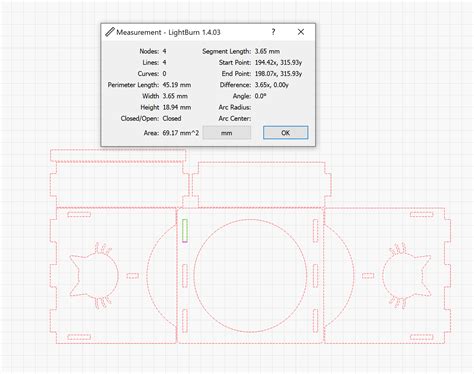Click the pencil icon in Measurement title bar
This screenshot has height=374, width=474.
click(110, 32)
